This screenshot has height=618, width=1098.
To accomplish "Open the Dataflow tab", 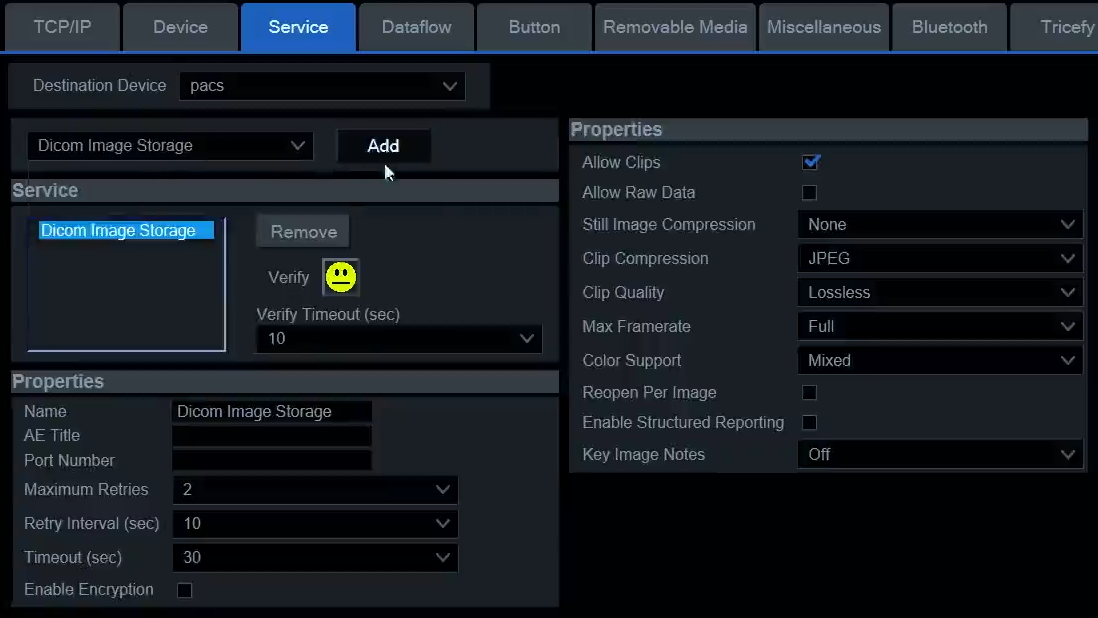I will 416,27.
